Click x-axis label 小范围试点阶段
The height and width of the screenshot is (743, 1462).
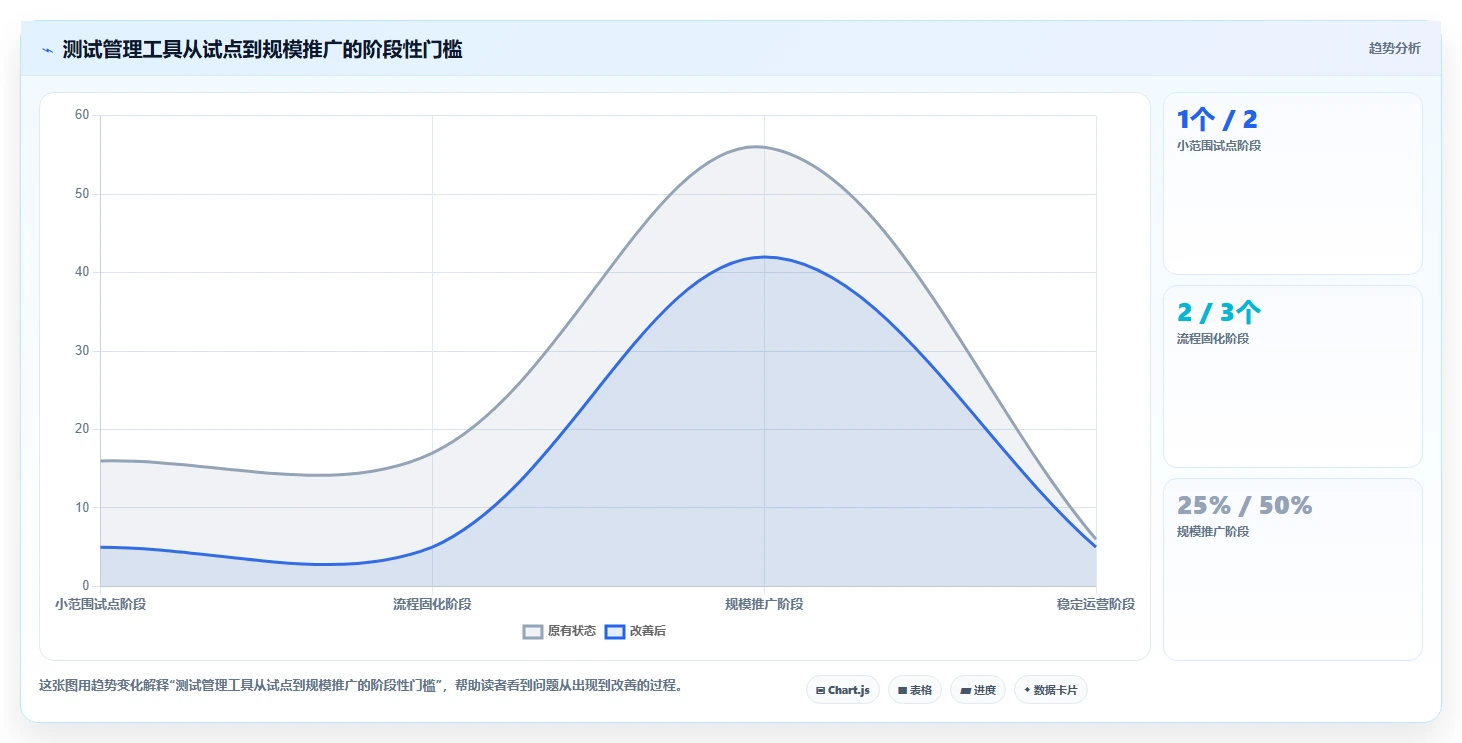pos(100,604)
